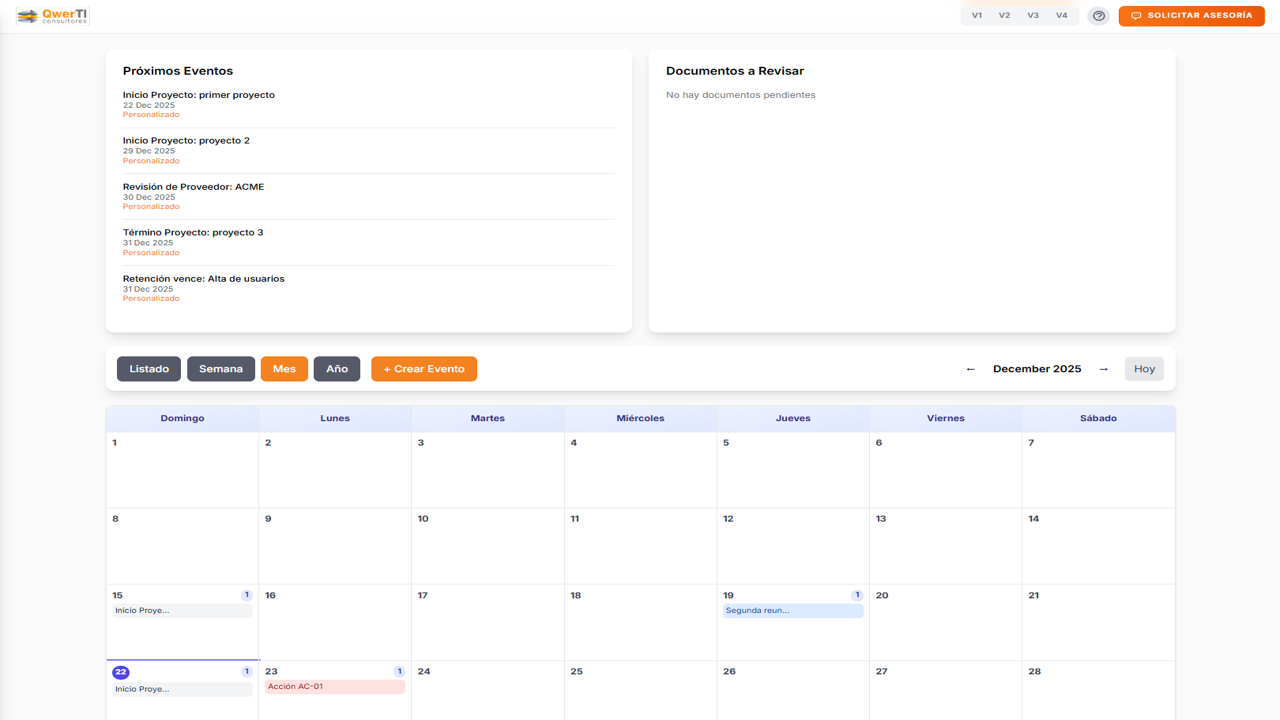The image size is (1280, 720).
Task: Click event count badge on day 23
Action: click(399, 672)
